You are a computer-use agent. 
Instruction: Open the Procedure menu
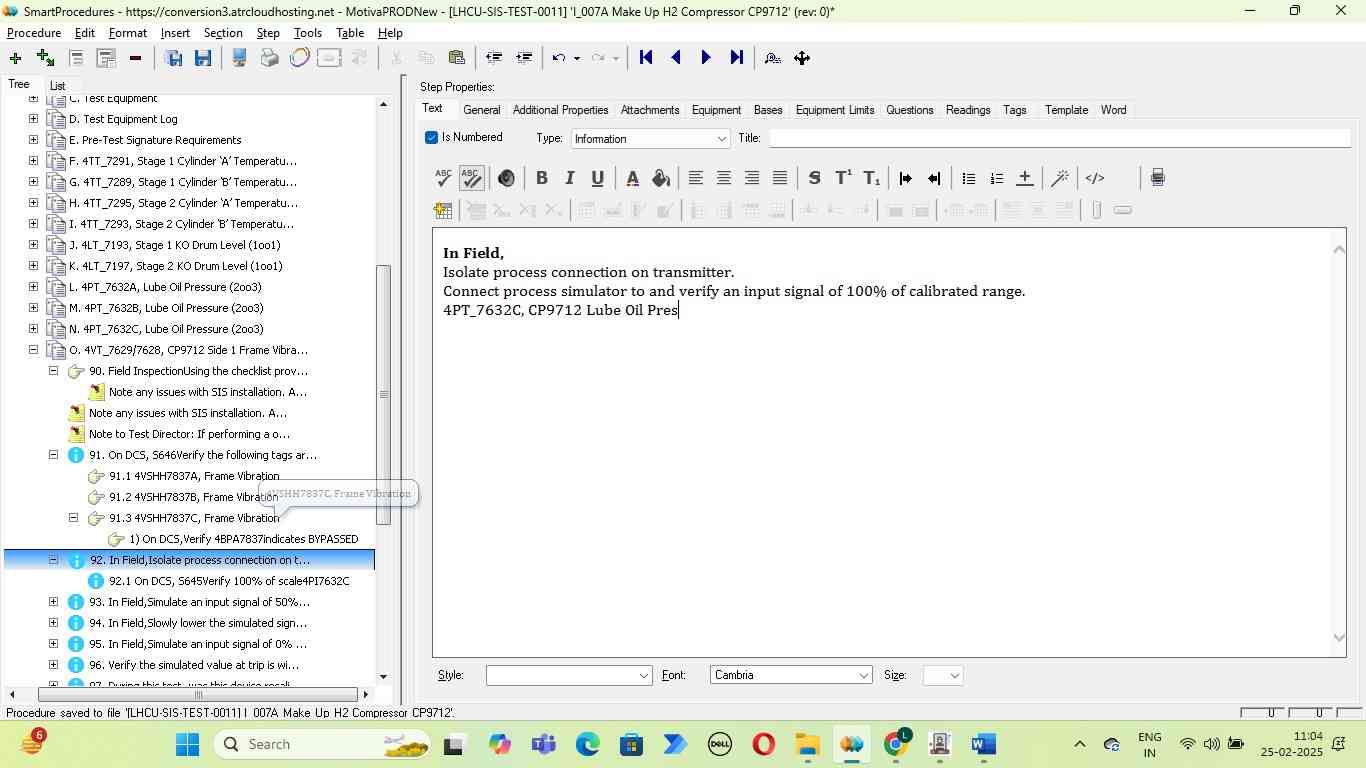tap(34, 33)
